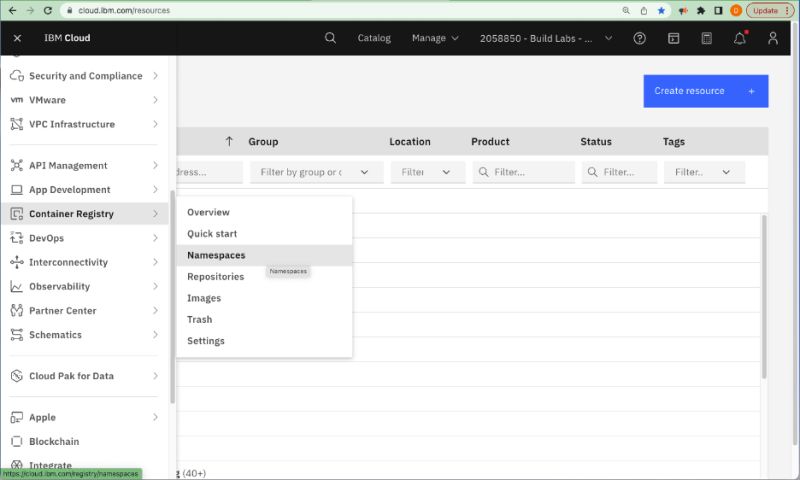Click the Blockchain icon
The width and height of the screenshot is (800, 480).
pos(17,441)
